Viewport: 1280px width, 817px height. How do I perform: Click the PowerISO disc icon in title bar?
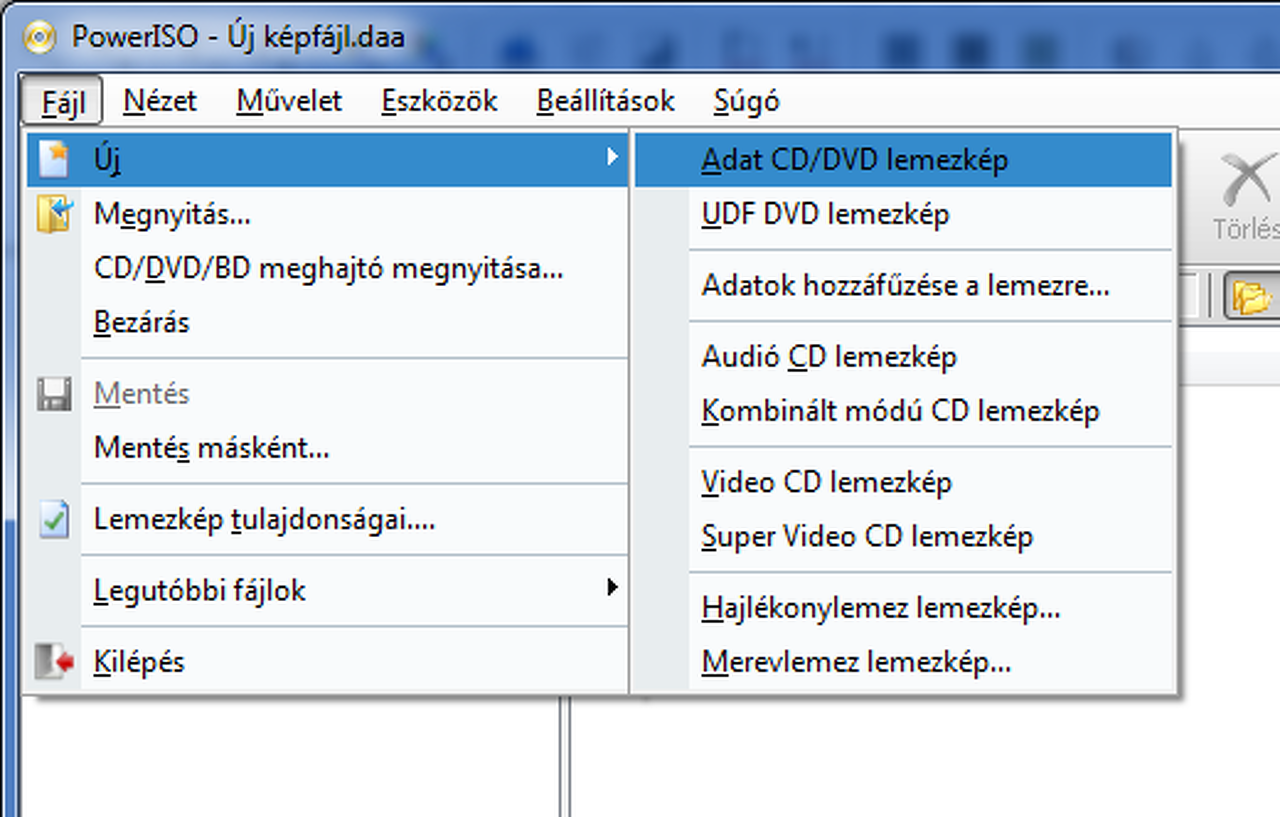(39, 38)
